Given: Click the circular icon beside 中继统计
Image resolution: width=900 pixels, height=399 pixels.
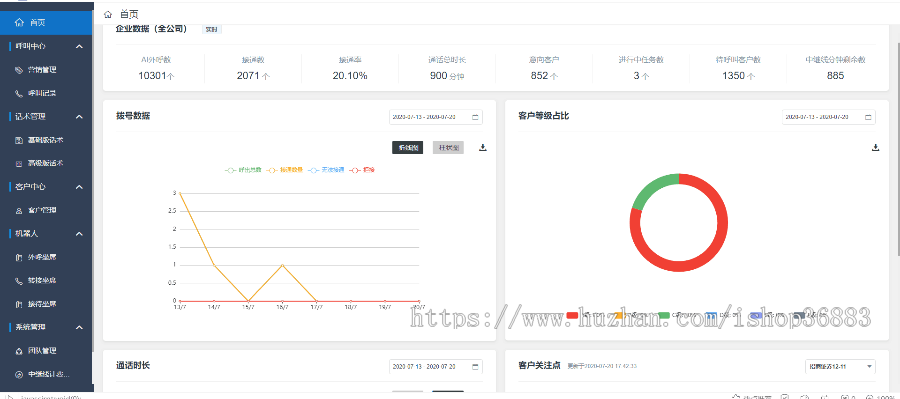Looking at the screenshot, I should coord(19,374).
